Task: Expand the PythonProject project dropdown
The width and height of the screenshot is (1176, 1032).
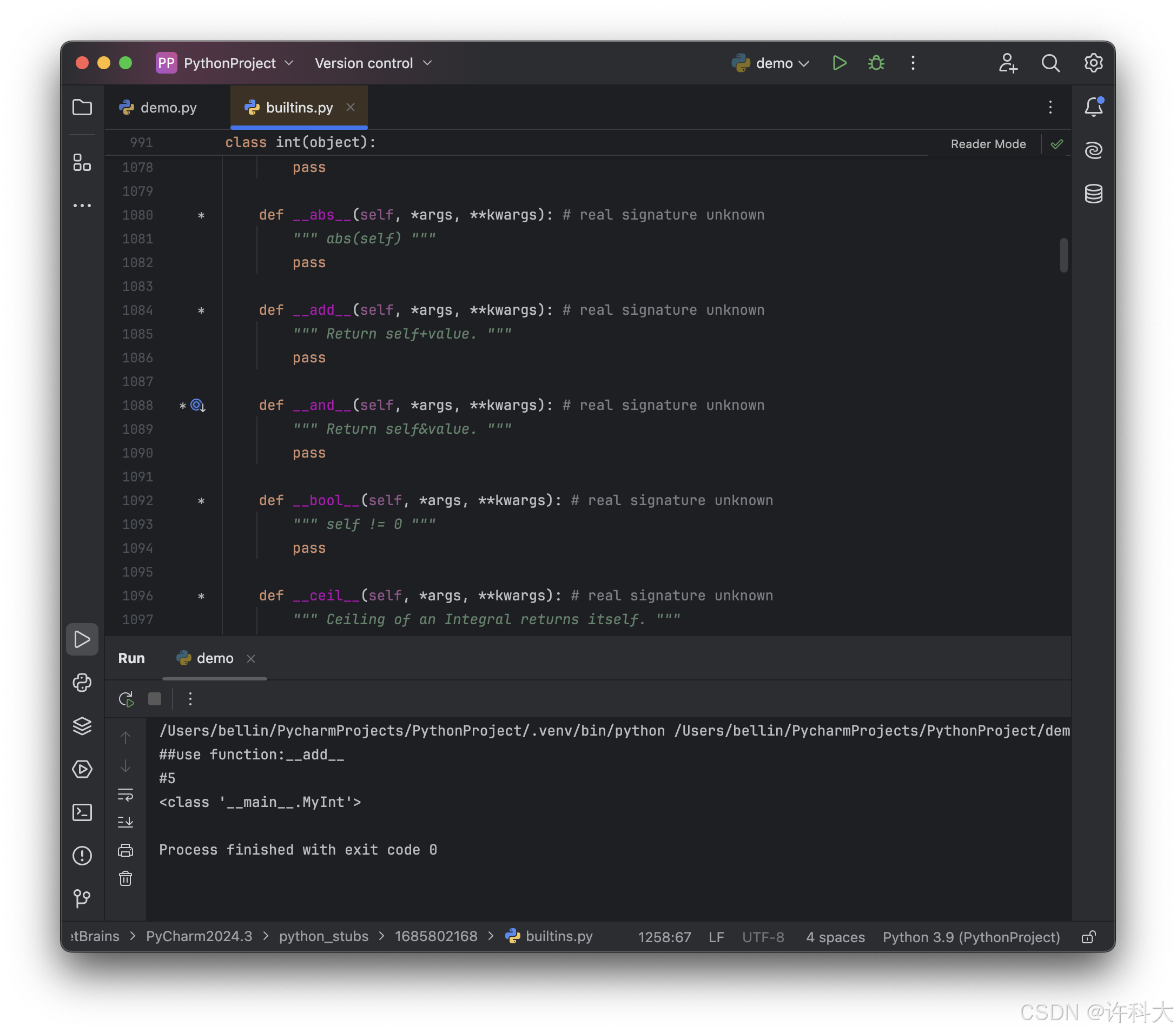Action: coord(226,63)
